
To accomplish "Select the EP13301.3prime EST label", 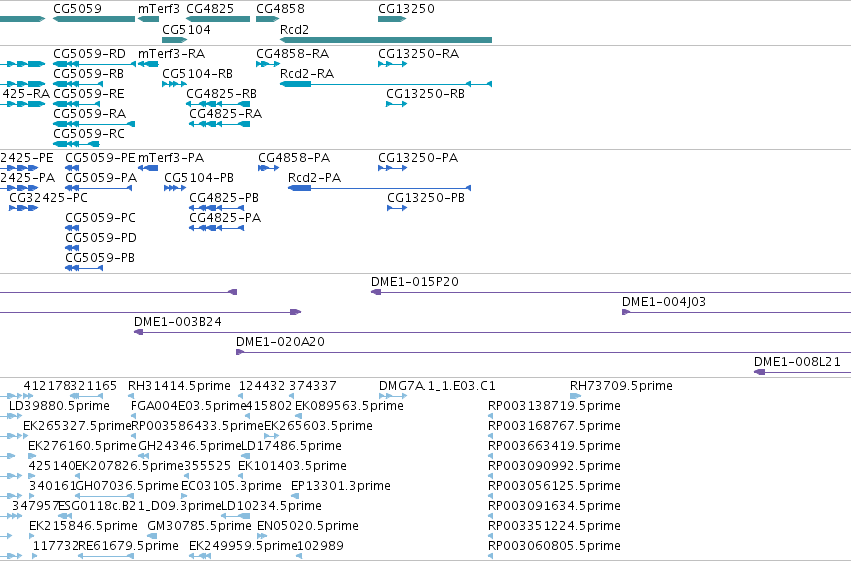I will tap(341, 487).
